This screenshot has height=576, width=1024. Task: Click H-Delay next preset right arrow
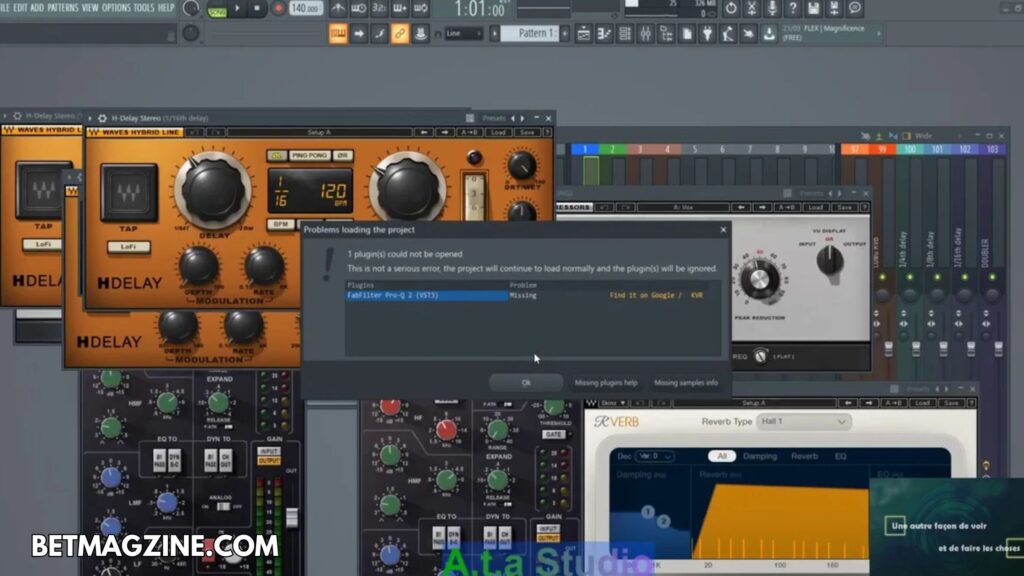click(445, 133)
